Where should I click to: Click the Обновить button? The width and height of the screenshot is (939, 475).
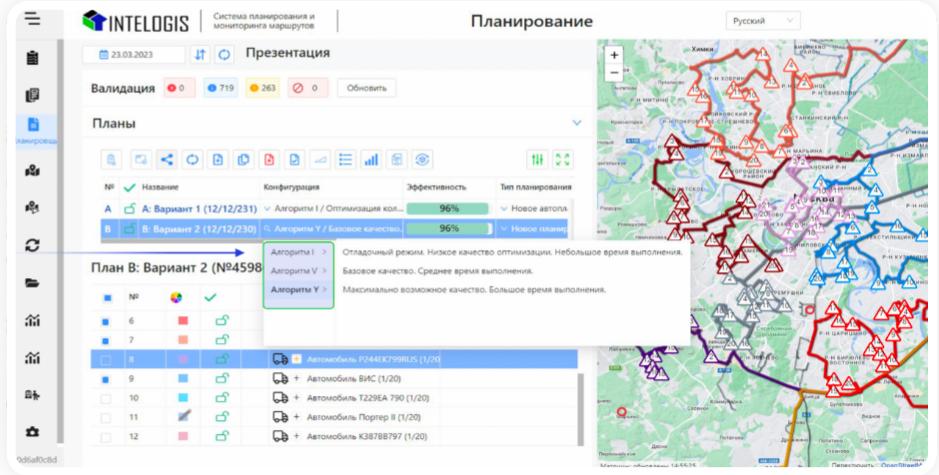pos(366,88)
